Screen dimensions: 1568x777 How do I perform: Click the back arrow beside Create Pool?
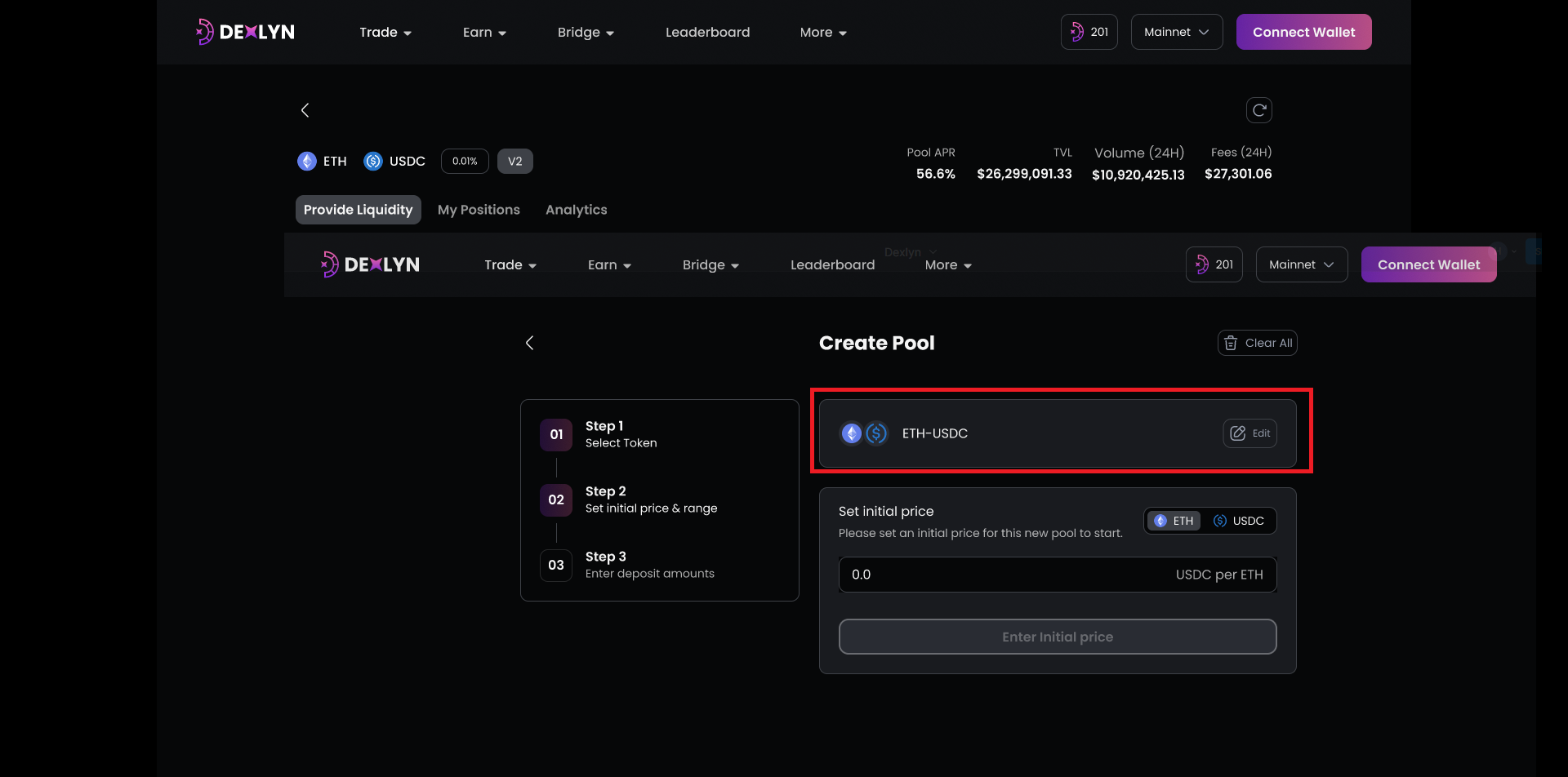(x=529, y=343)
